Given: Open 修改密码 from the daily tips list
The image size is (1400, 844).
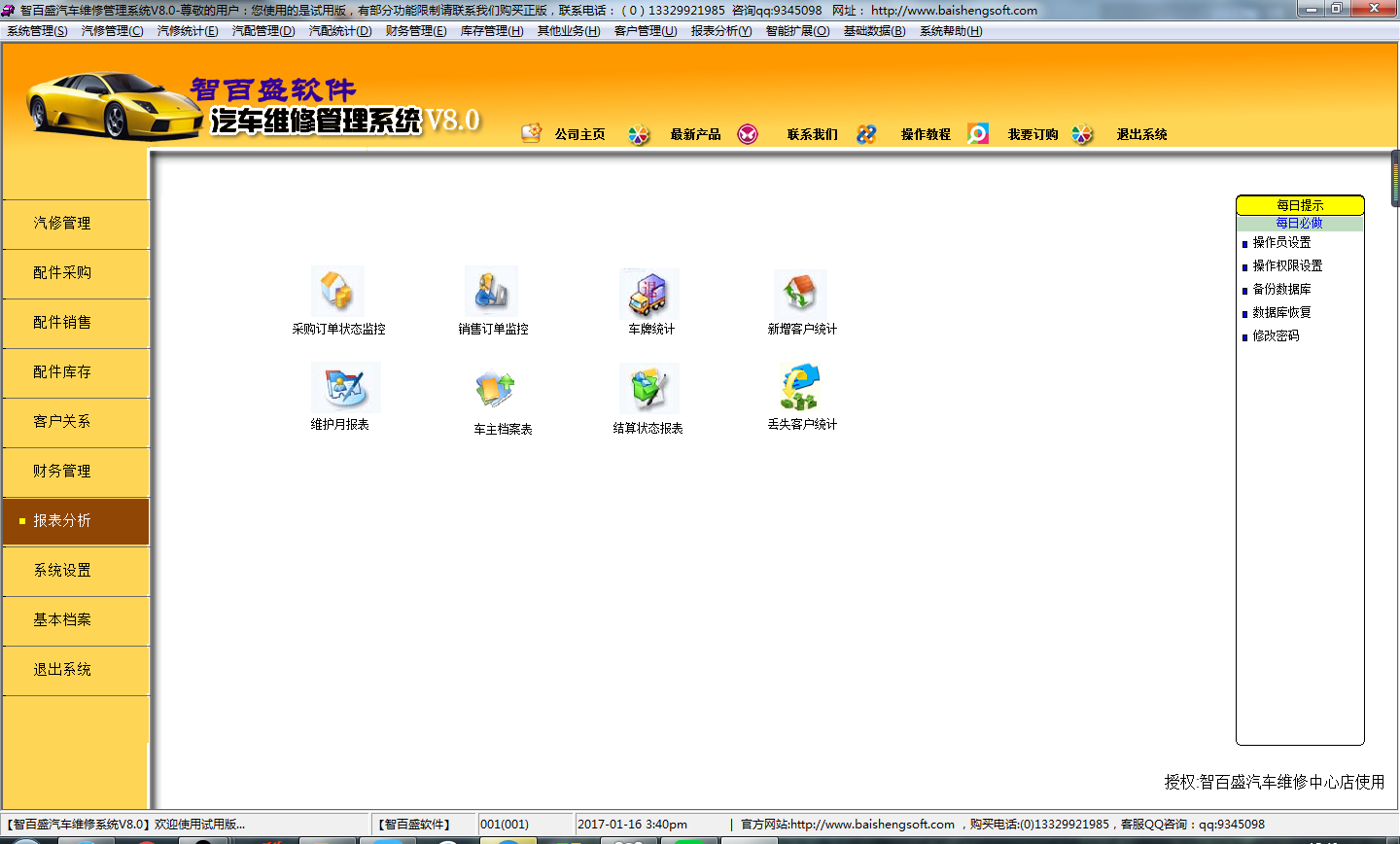Looking at the screenshot, I should [x=1276, y=335].
